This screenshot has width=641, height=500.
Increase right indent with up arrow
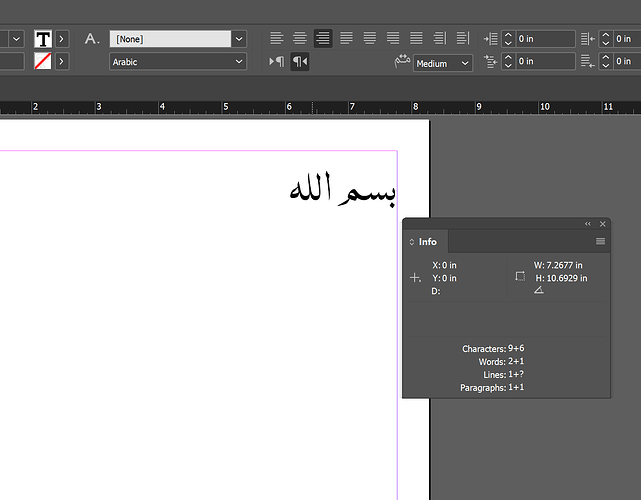click(x=605, y=35)
